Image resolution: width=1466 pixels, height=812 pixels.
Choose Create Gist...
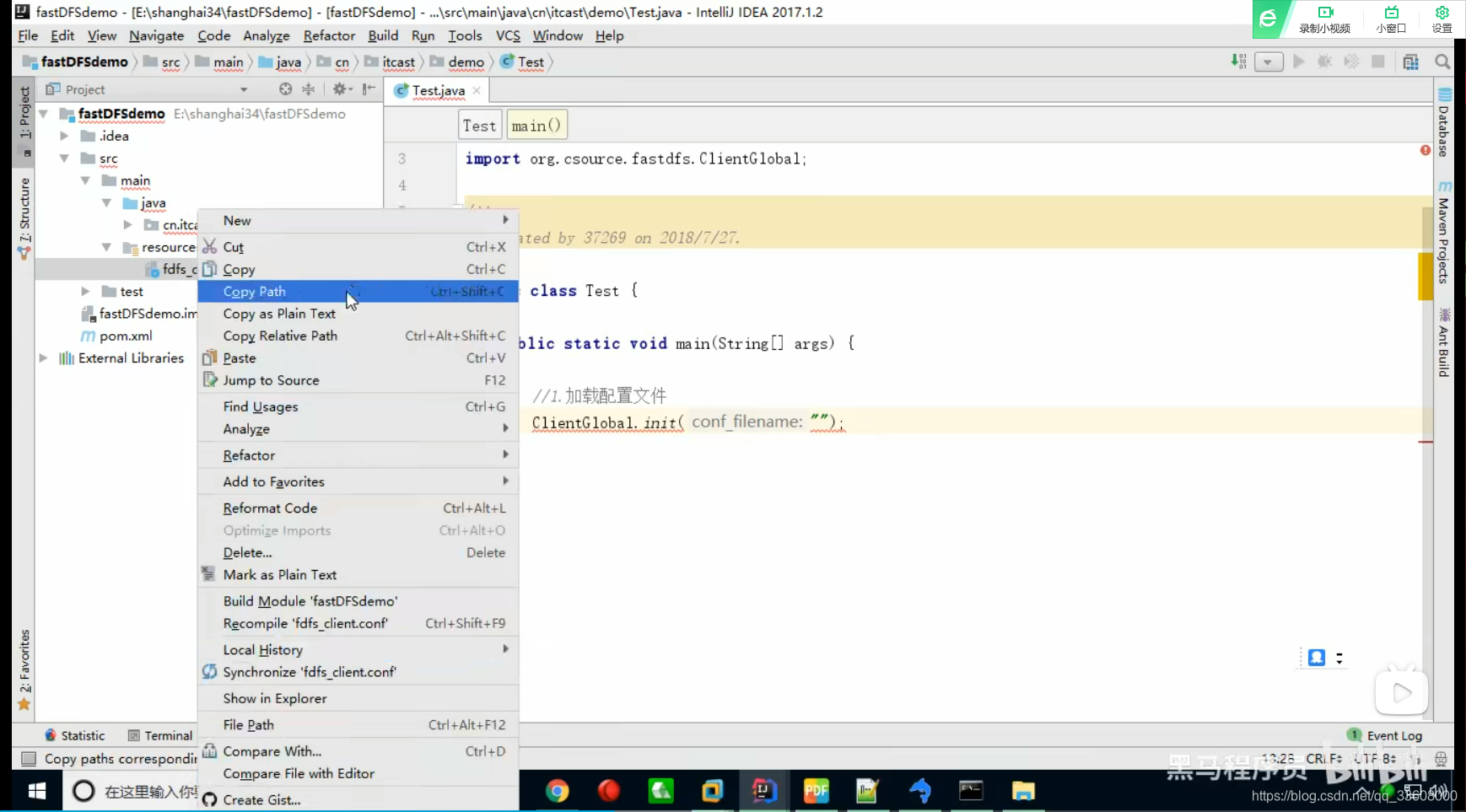[358, 800]
